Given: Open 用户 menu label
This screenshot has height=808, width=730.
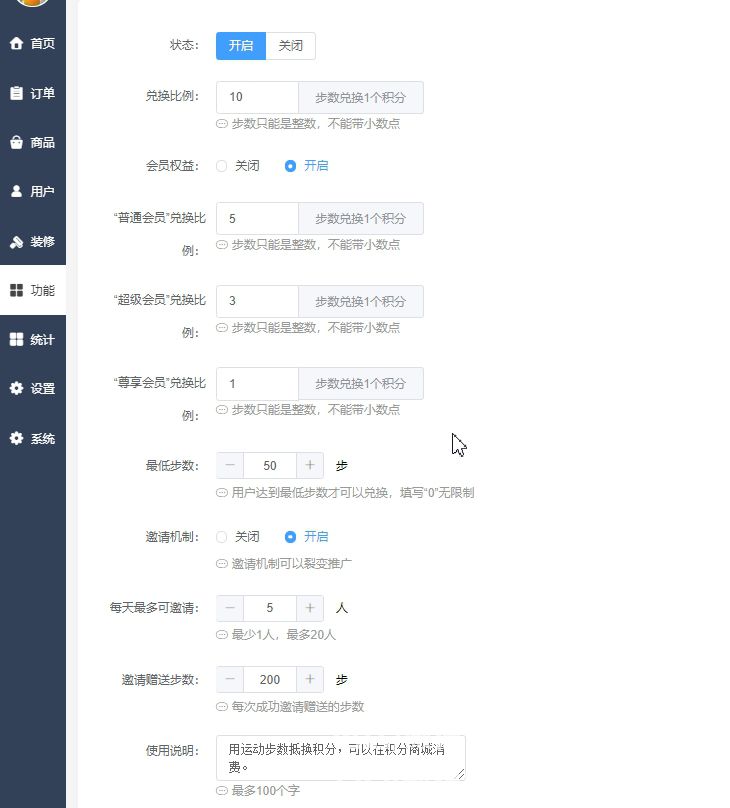Looking at the screenshot, I should point(43,192).
